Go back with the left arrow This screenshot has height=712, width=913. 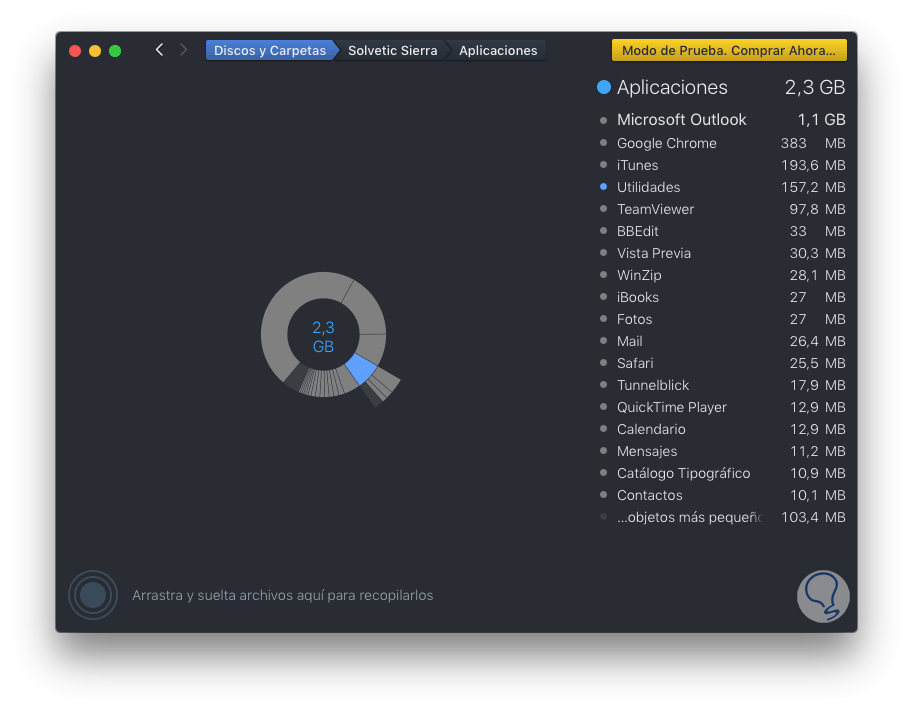click(x=159, y=50)
